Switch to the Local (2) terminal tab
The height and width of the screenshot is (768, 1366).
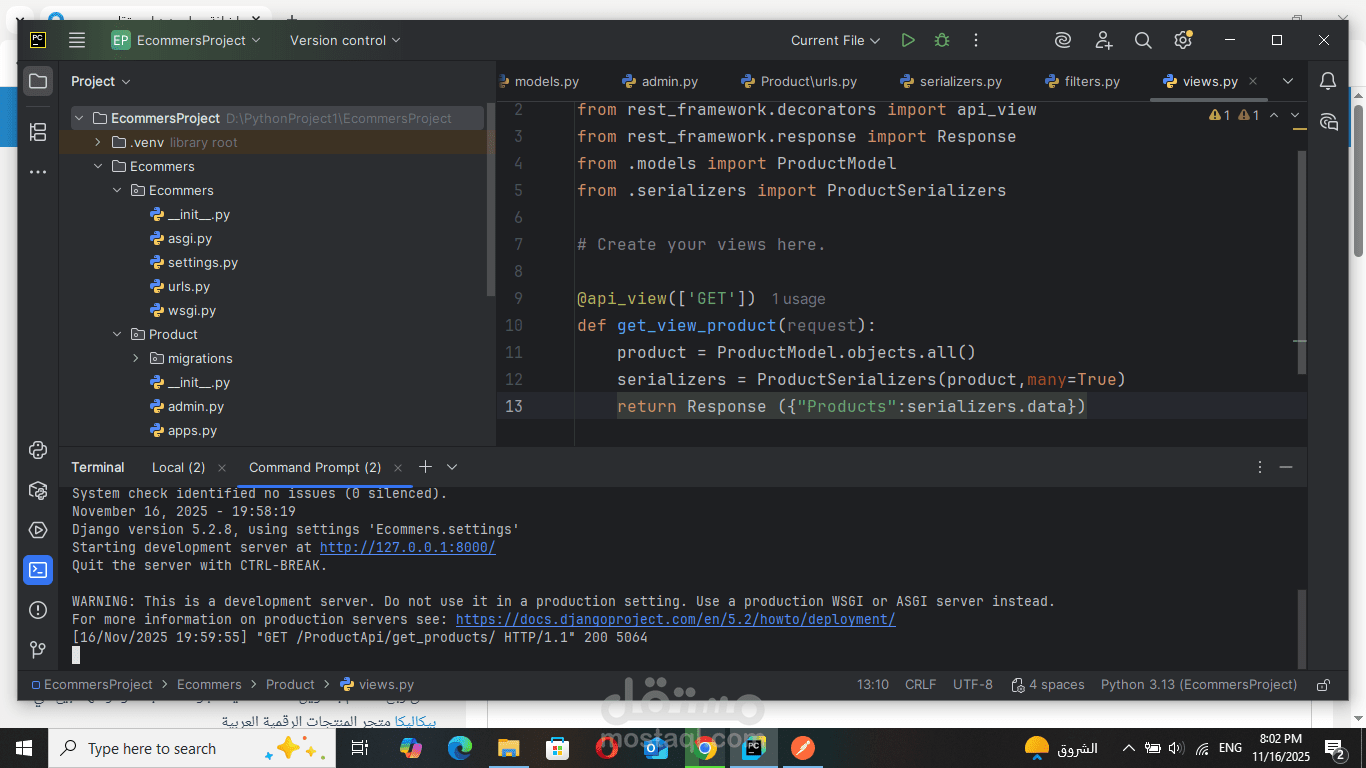(178, 467)
